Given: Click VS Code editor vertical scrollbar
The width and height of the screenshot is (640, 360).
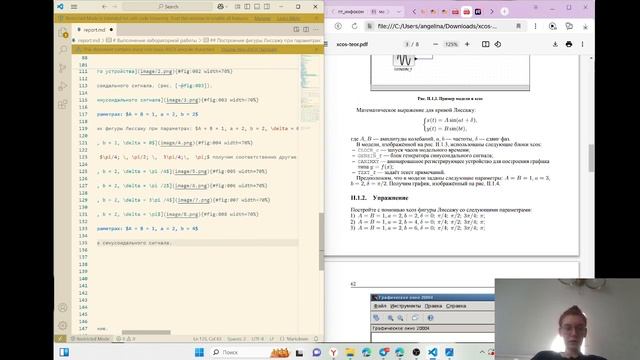Looking at the screenshot, I should (321, 241).
